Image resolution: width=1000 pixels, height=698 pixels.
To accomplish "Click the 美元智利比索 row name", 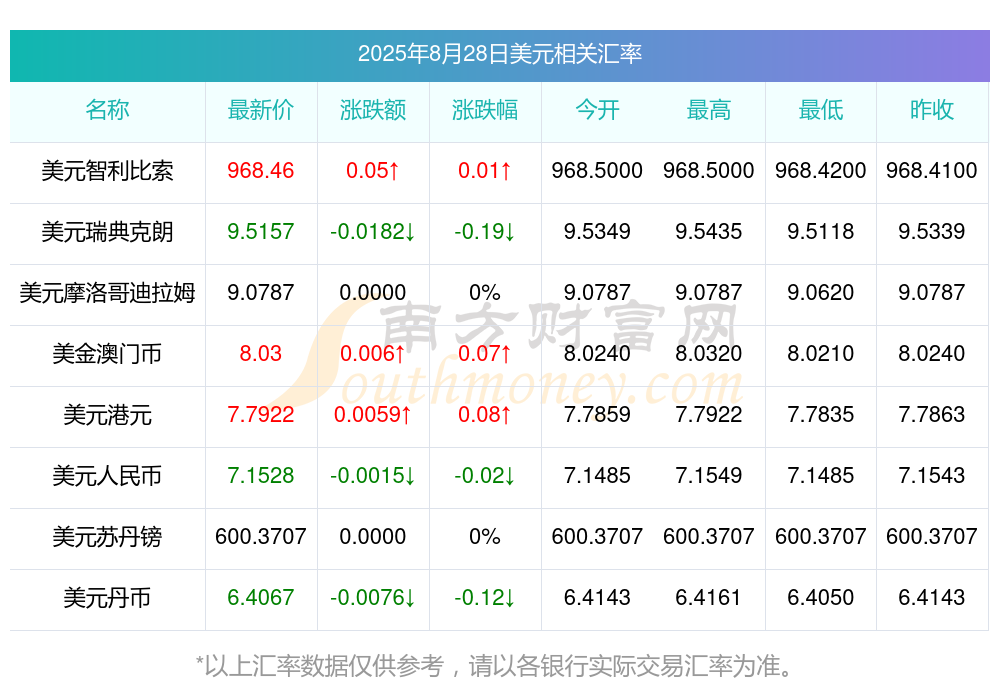I will click(x=107, y=171).
